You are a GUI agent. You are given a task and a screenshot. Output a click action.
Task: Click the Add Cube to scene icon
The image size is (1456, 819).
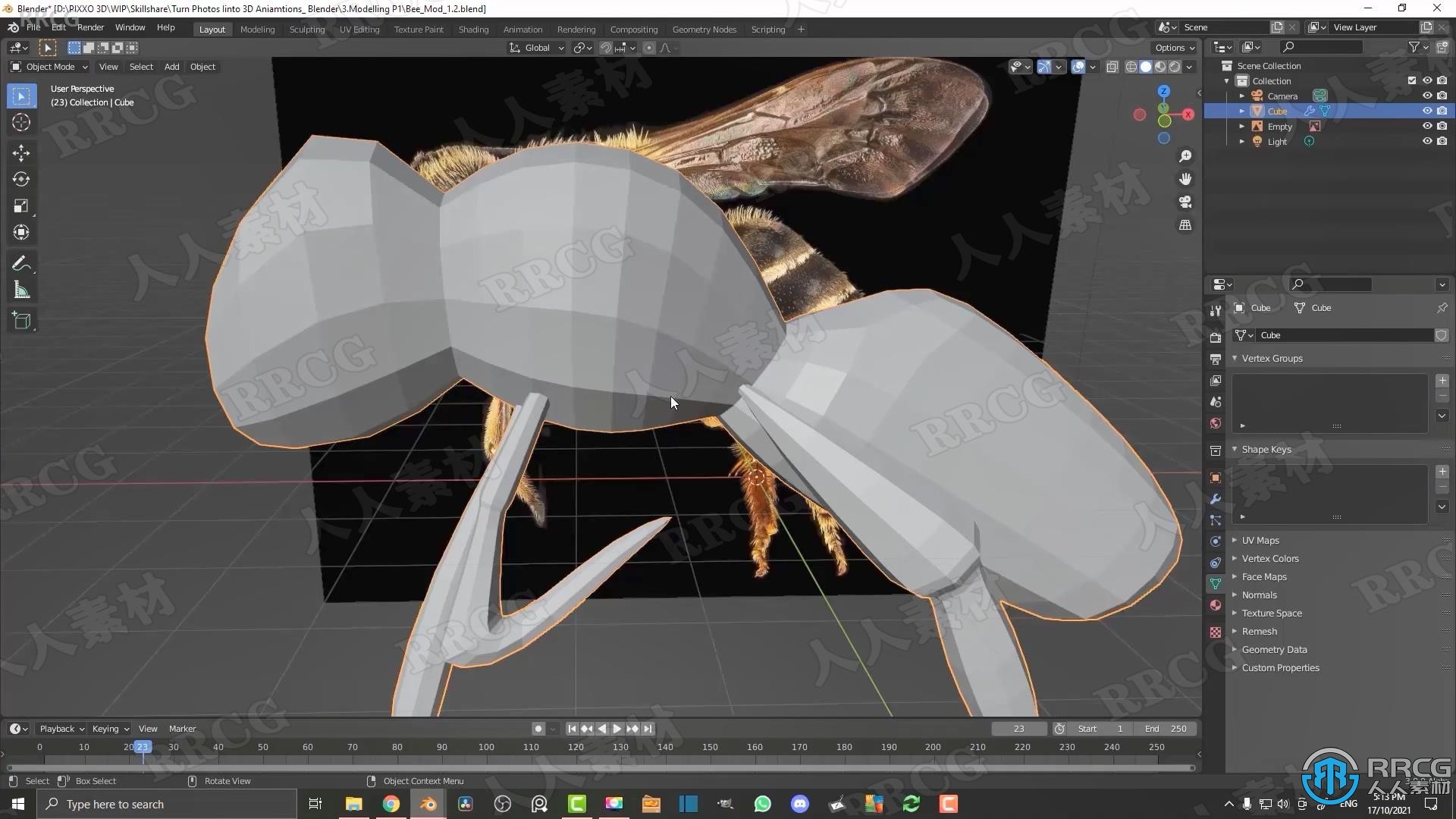pos(22,321)
